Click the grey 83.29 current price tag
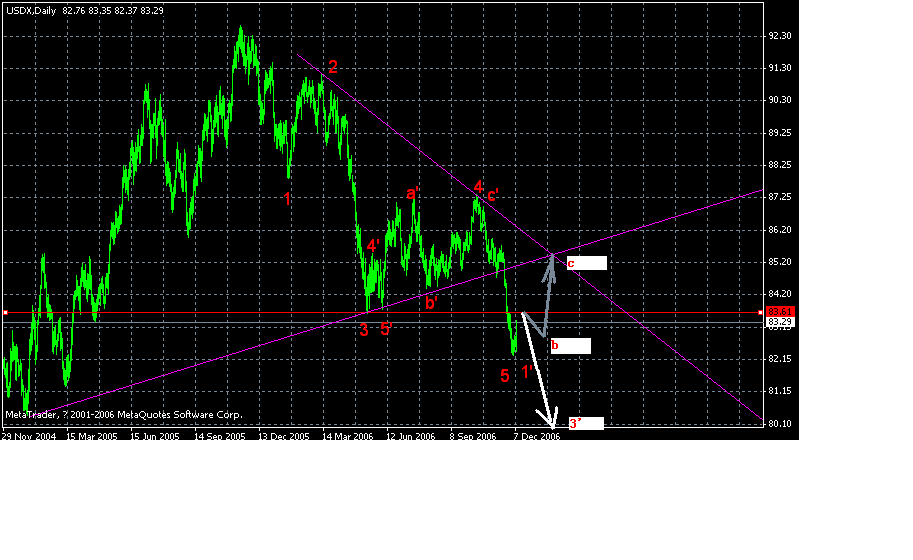Image resolution: width=913 pixels, height=560 pixels. (780, 322)
